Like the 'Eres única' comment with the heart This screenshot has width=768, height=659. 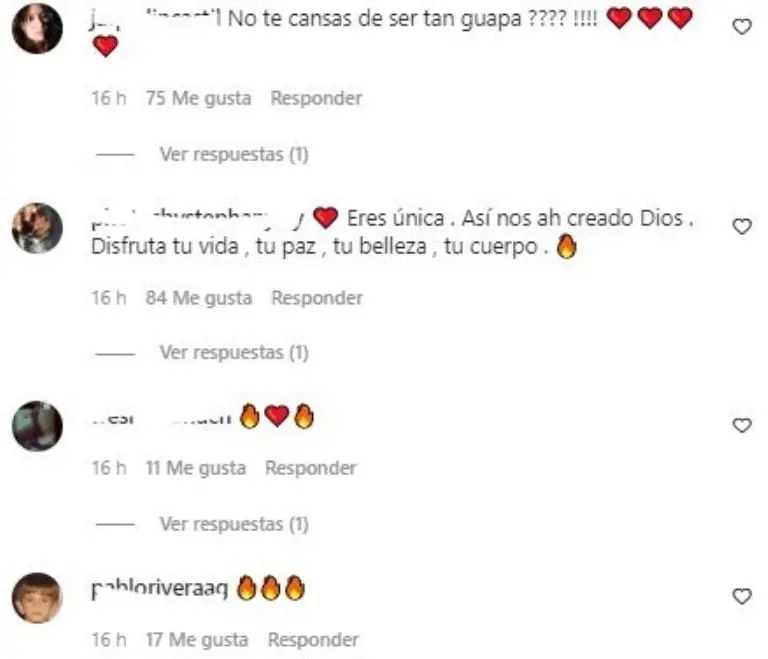click(742, 226)
